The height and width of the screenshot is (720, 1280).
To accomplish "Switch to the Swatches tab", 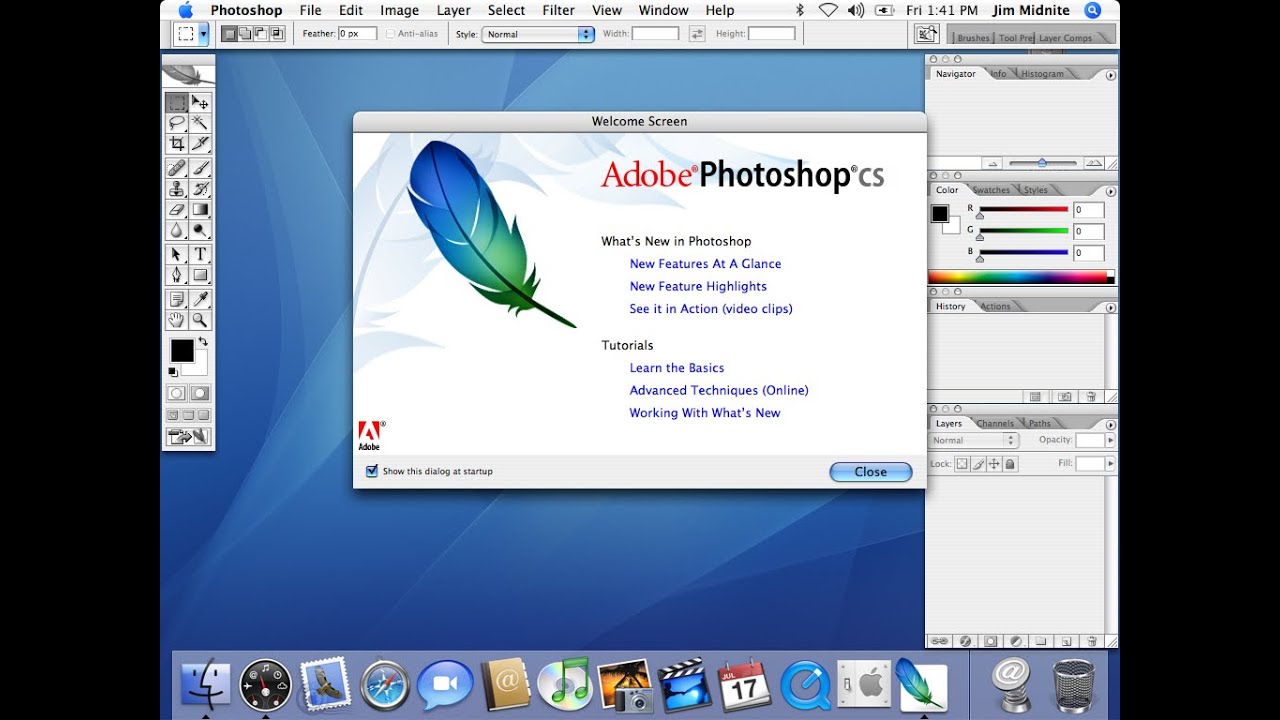I will coord(991,190).
